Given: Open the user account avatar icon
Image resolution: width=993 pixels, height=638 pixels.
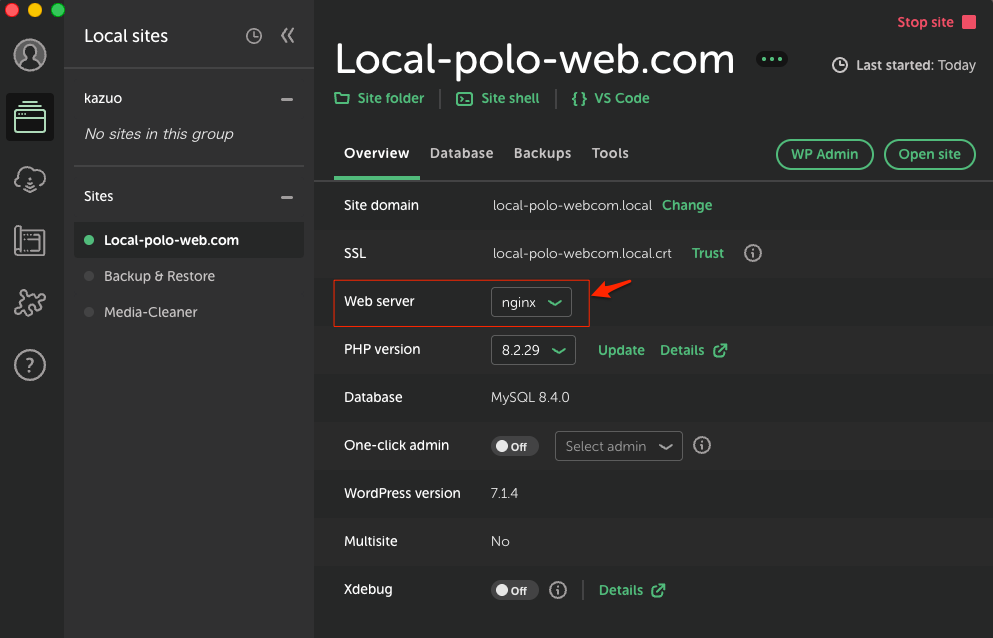Looking at the screenshot, I should [x=30, y=55].
